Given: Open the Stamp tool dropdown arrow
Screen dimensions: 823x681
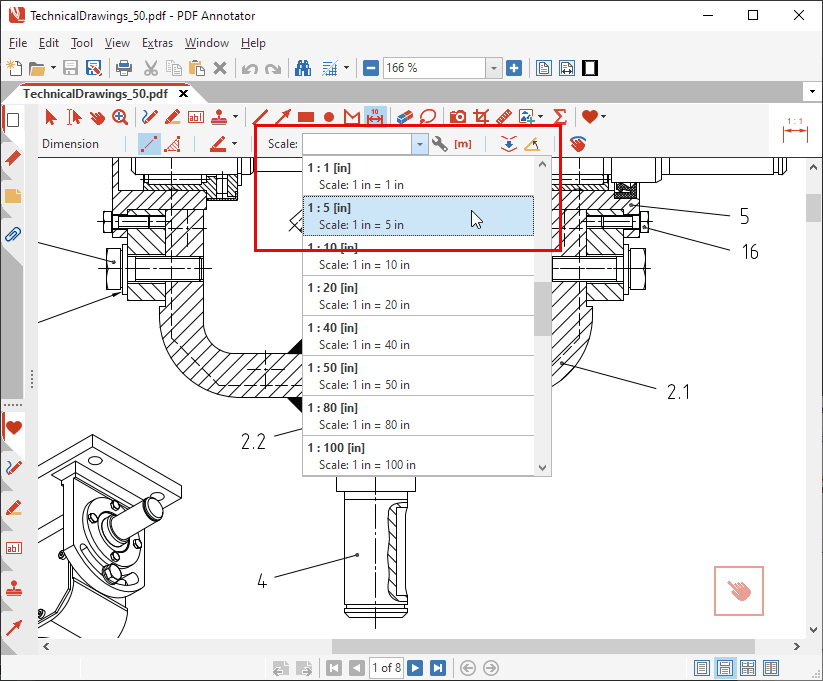Looking at the screenshot, I should click(235, 117).
